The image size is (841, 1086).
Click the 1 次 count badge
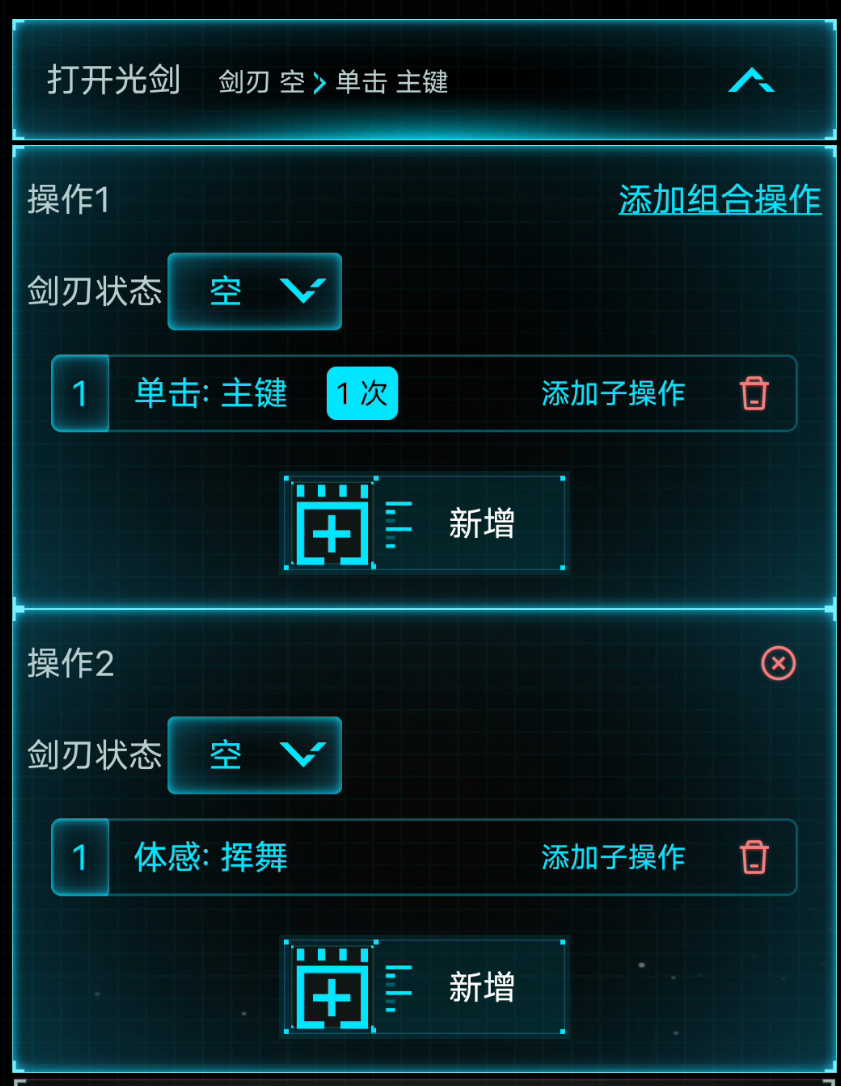(x=362, y=393)
